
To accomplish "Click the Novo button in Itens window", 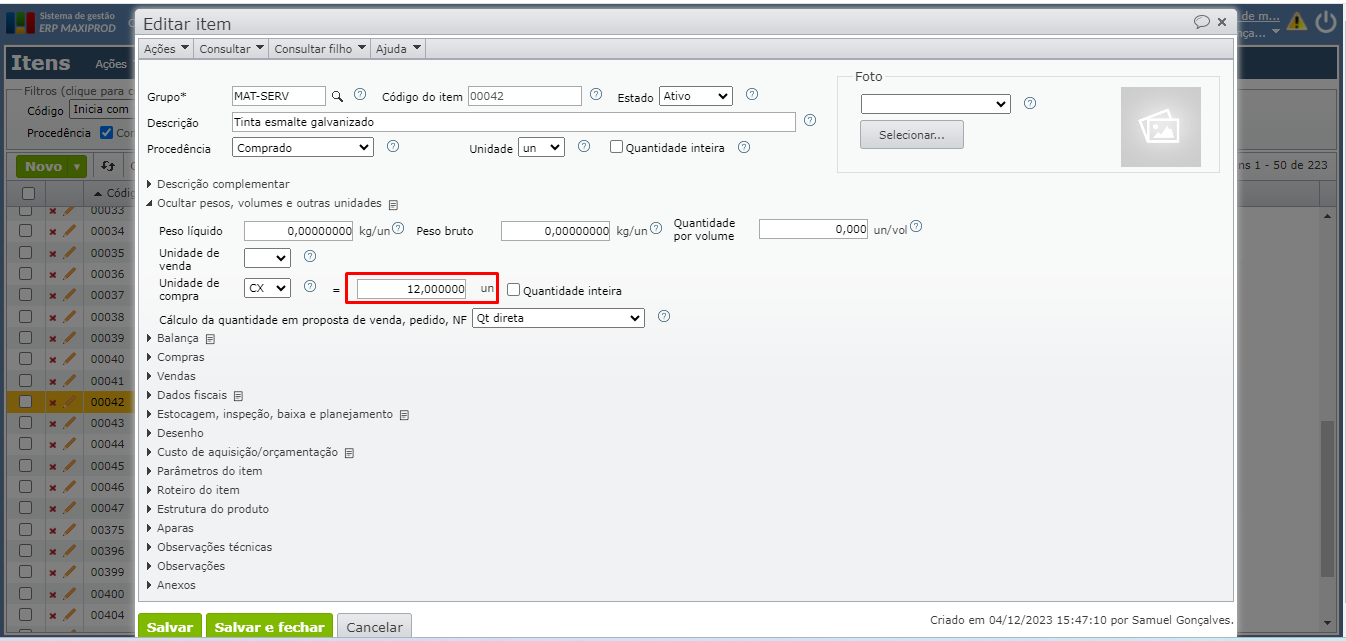I will pos(51,166).
